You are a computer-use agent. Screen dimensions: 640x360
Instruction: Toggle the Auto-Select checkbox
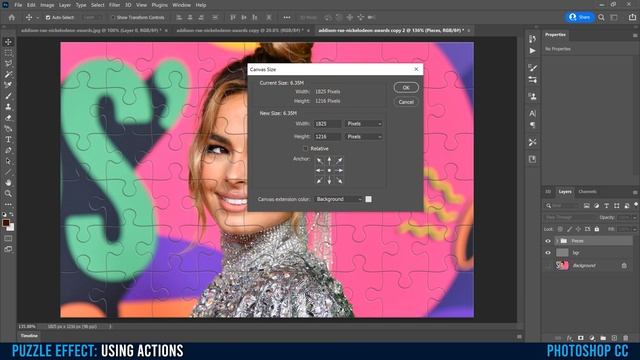coord(48,18)
